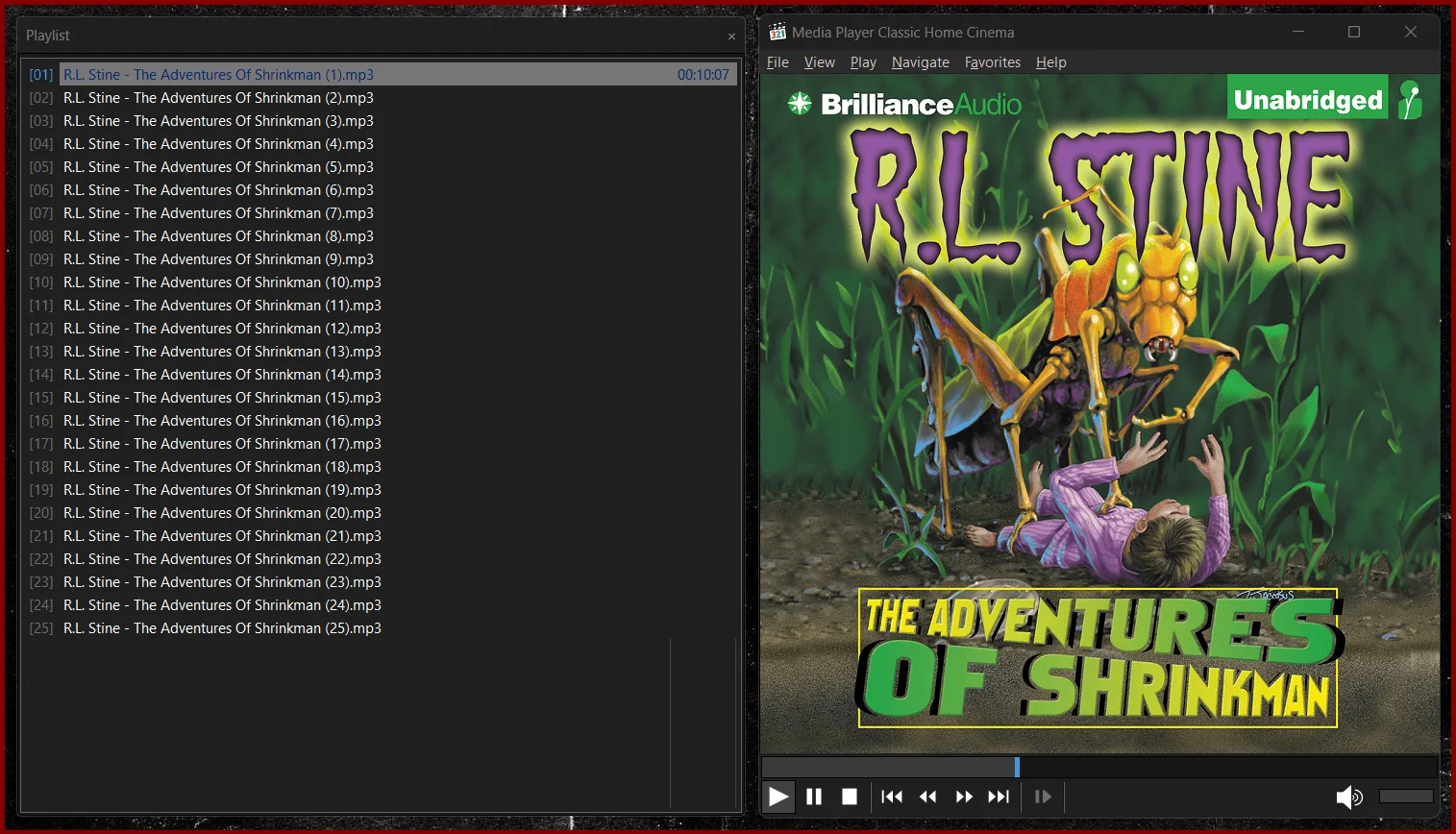Image resolution: width=1456 pixels, height=834 pixels.
Task: Open the Help menu
Action: pos(1051,62)
